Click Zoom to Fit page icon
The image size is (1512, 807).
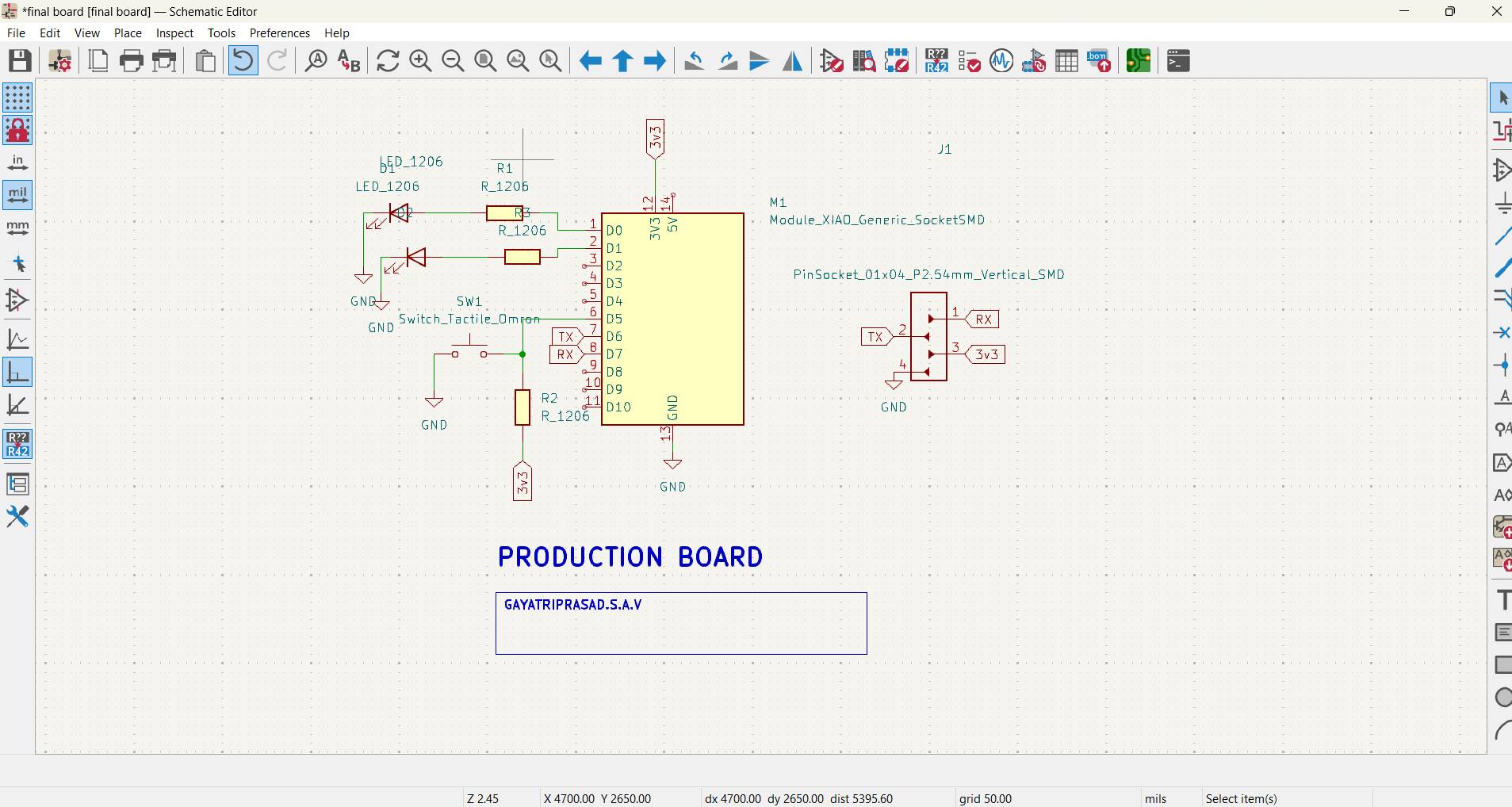[485, 61]
